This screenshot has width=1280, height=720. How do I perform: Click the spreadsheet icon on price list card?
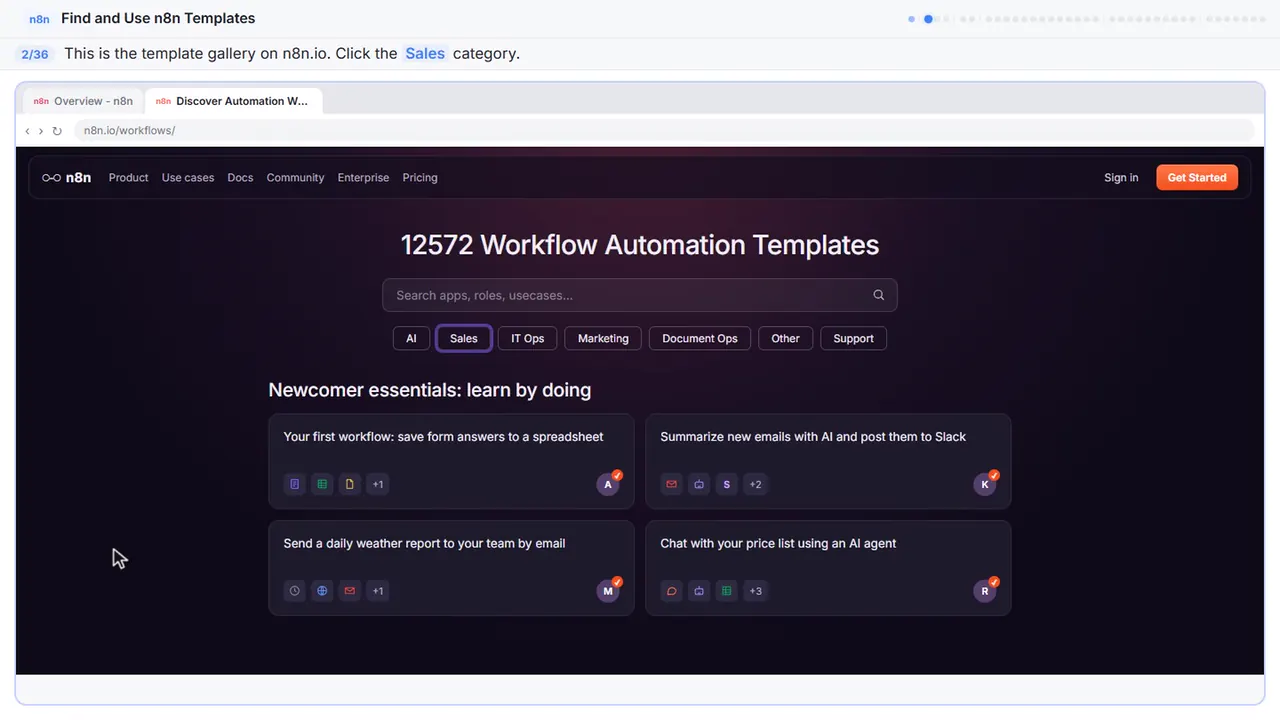click(x=727, y=591)
